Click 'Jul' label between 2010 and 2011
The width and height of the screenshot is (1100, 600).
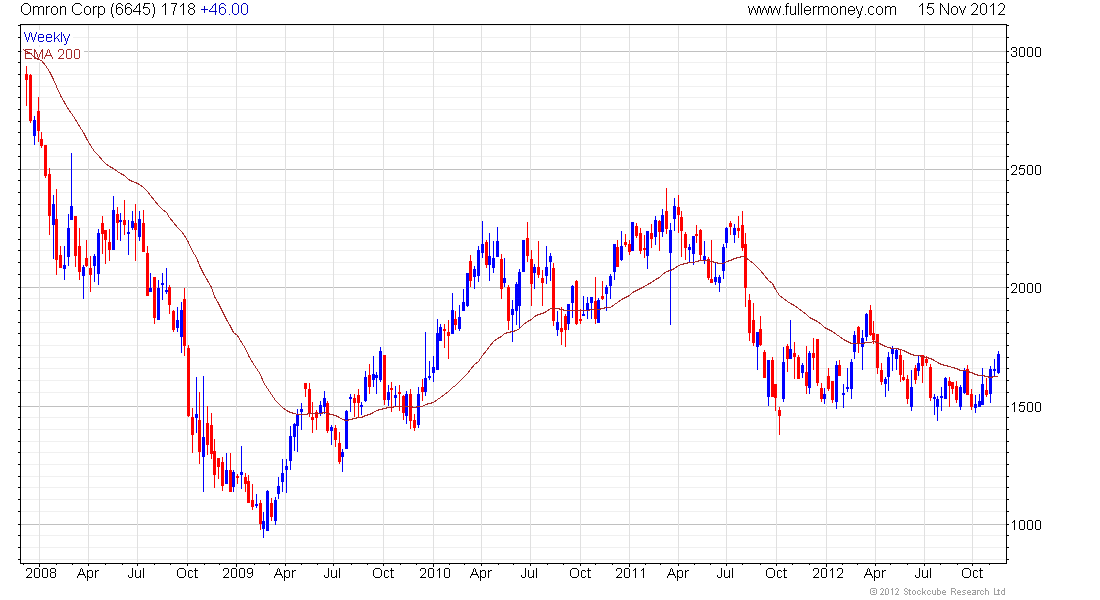pos(529,573)
